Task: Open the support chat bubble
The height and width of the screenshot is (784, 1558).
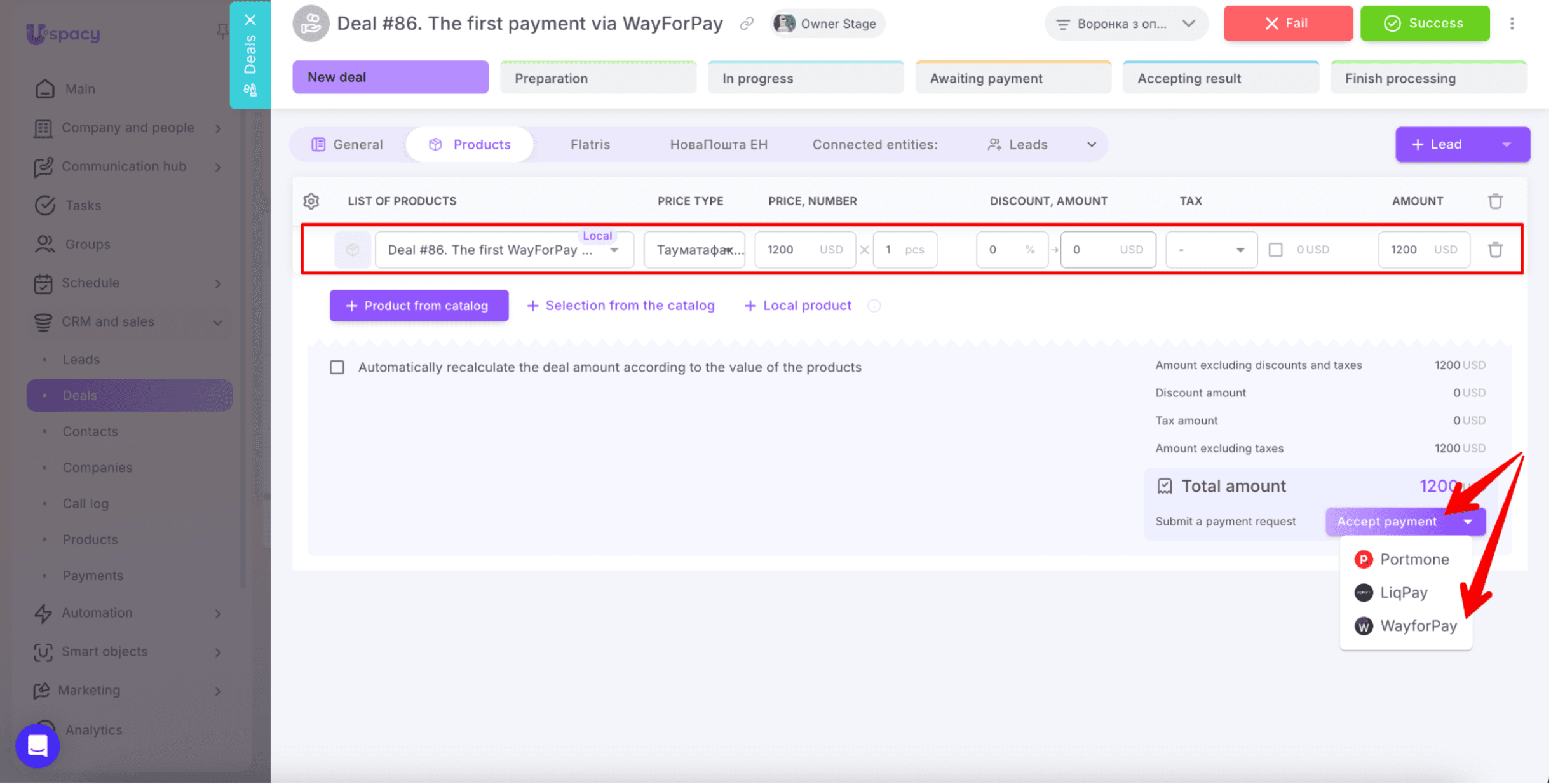Action: (x=37, y=746)
